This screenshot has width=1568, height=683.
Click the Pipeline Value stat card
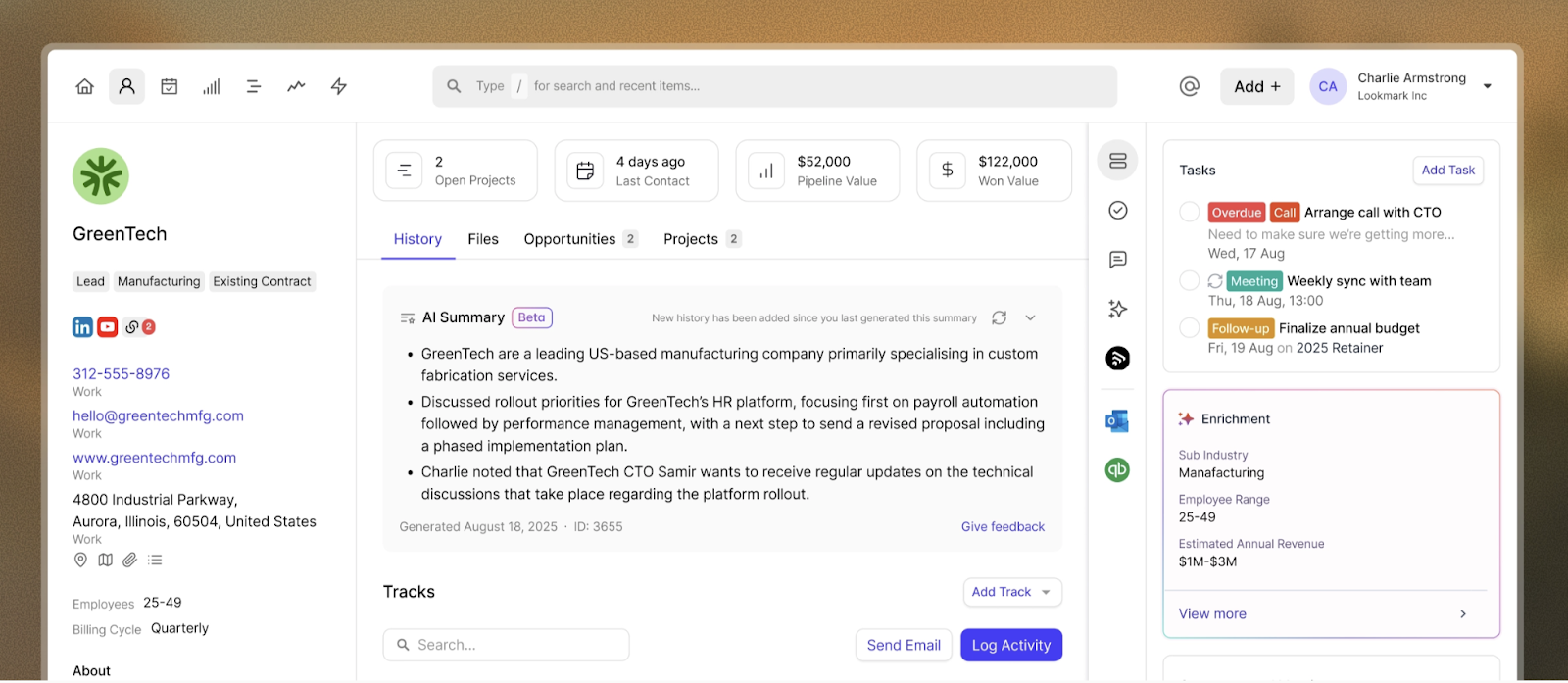click(x=817, y=171)
